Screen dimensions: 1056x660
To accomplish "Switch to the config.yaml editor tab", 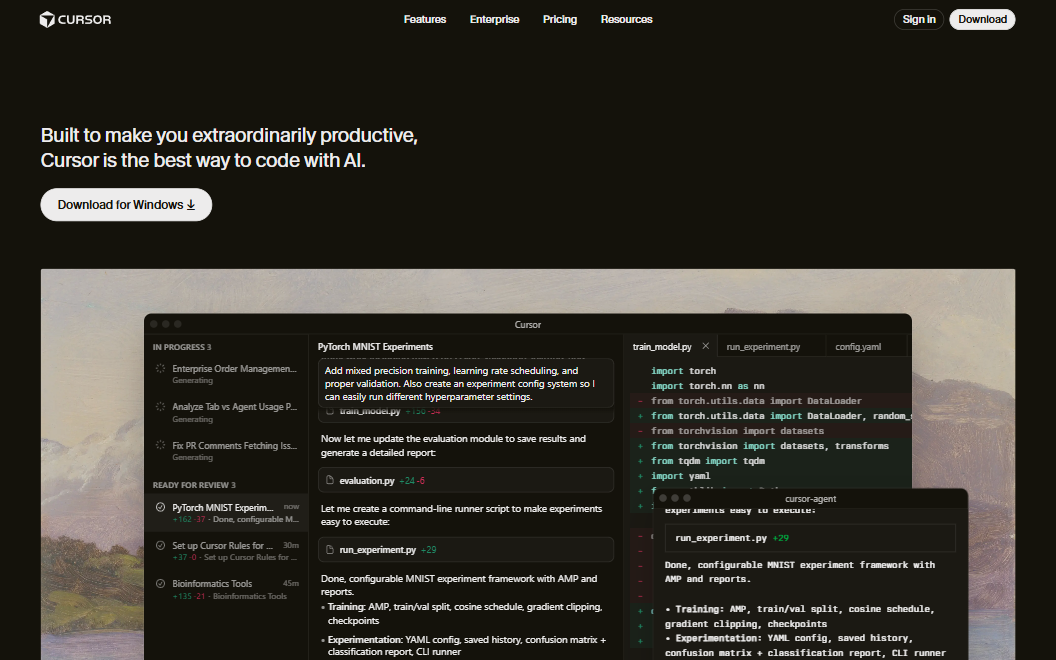I will (x=858, y=347).
